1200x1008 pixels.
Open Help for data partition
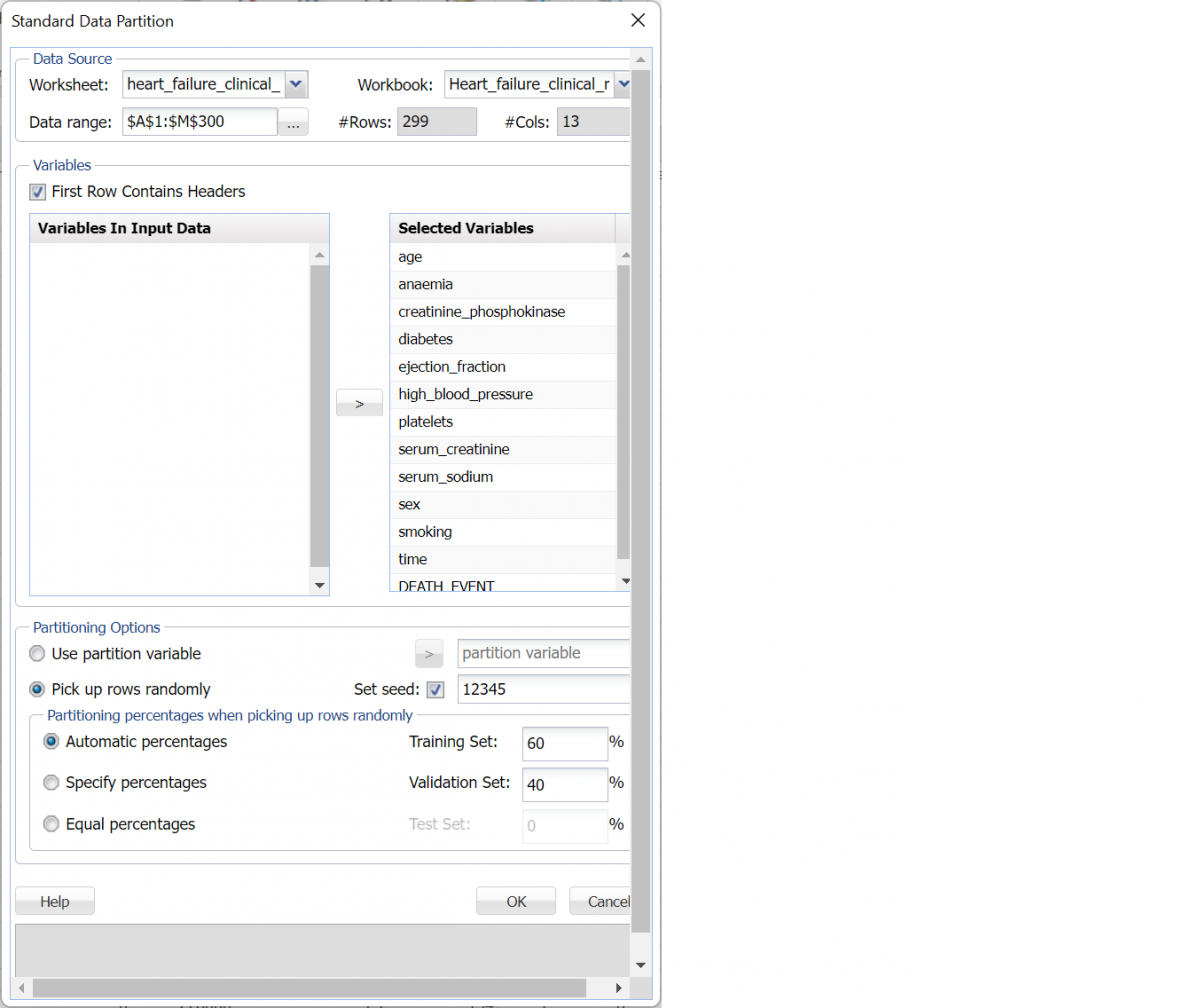pyautogui.click(x=55, y=901)
